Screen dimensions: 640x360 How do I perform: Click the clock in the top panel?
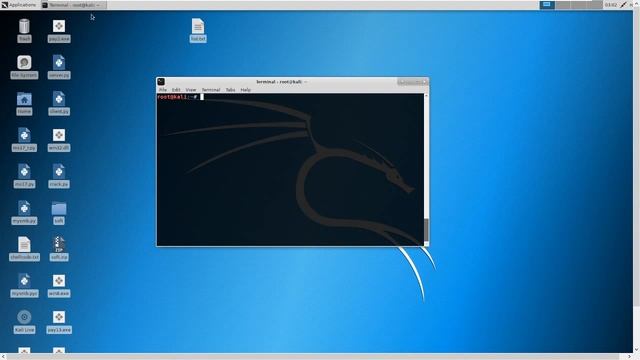[611, 5]
